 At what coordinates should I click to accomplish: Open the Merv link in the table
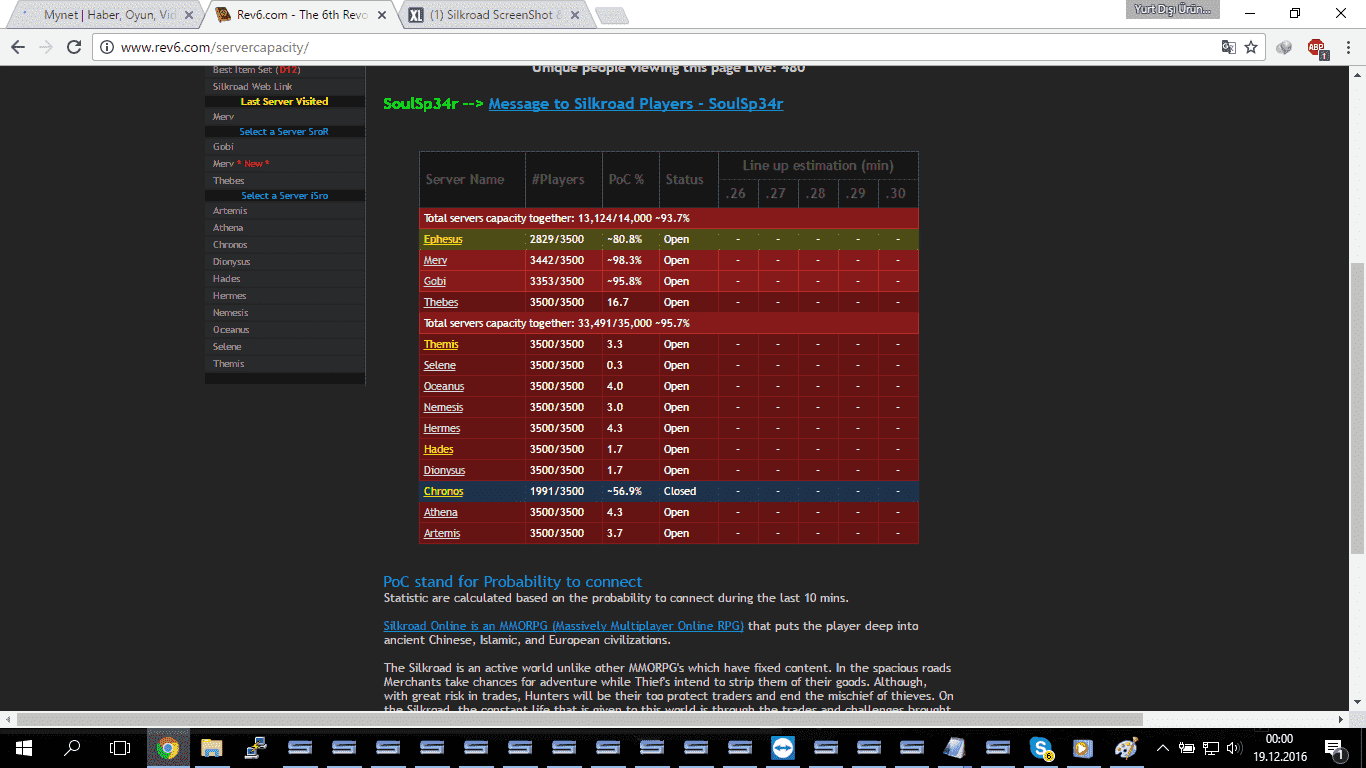(435, 261)
